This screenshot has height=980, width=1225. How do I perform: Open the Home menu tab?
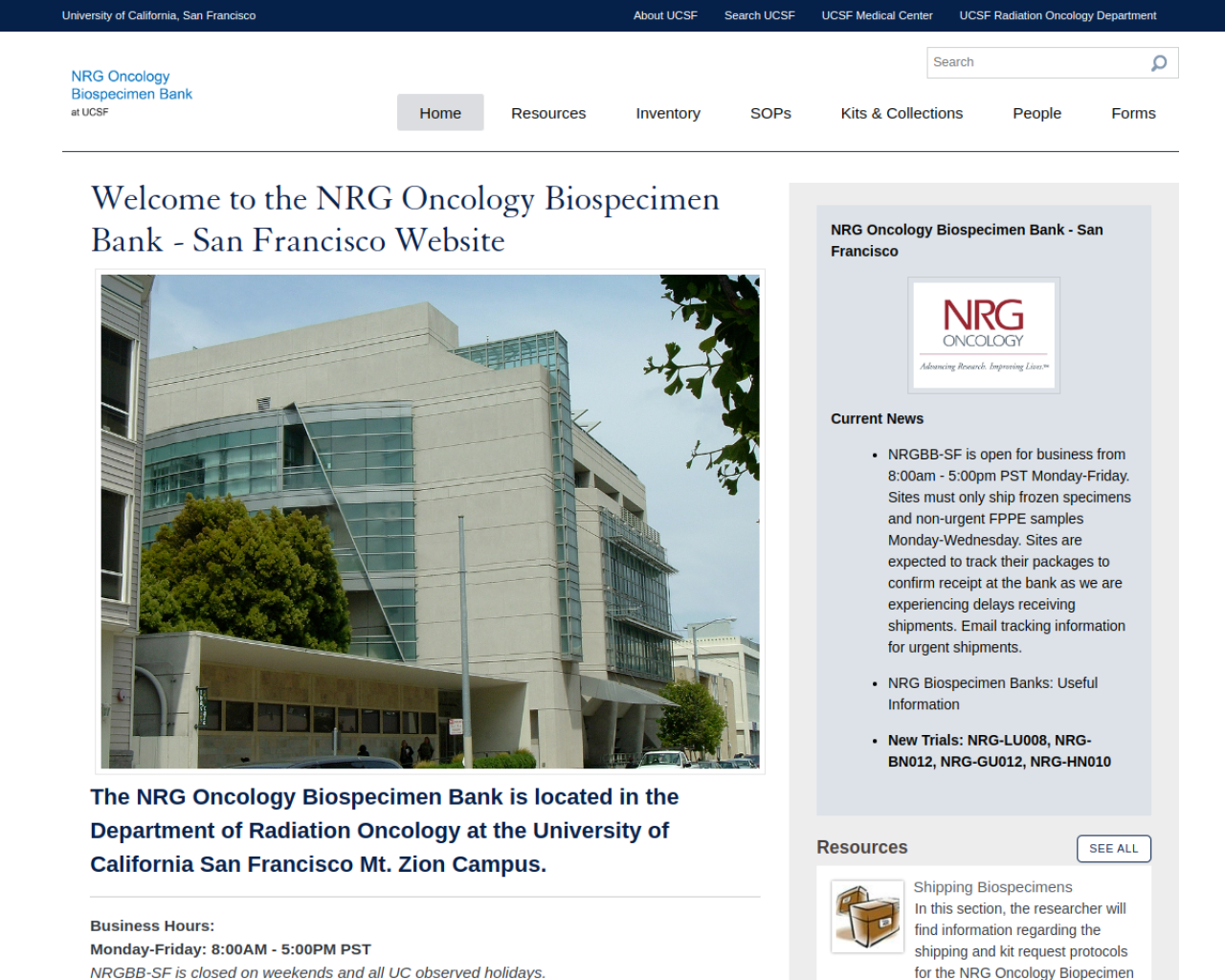(440, 113)
